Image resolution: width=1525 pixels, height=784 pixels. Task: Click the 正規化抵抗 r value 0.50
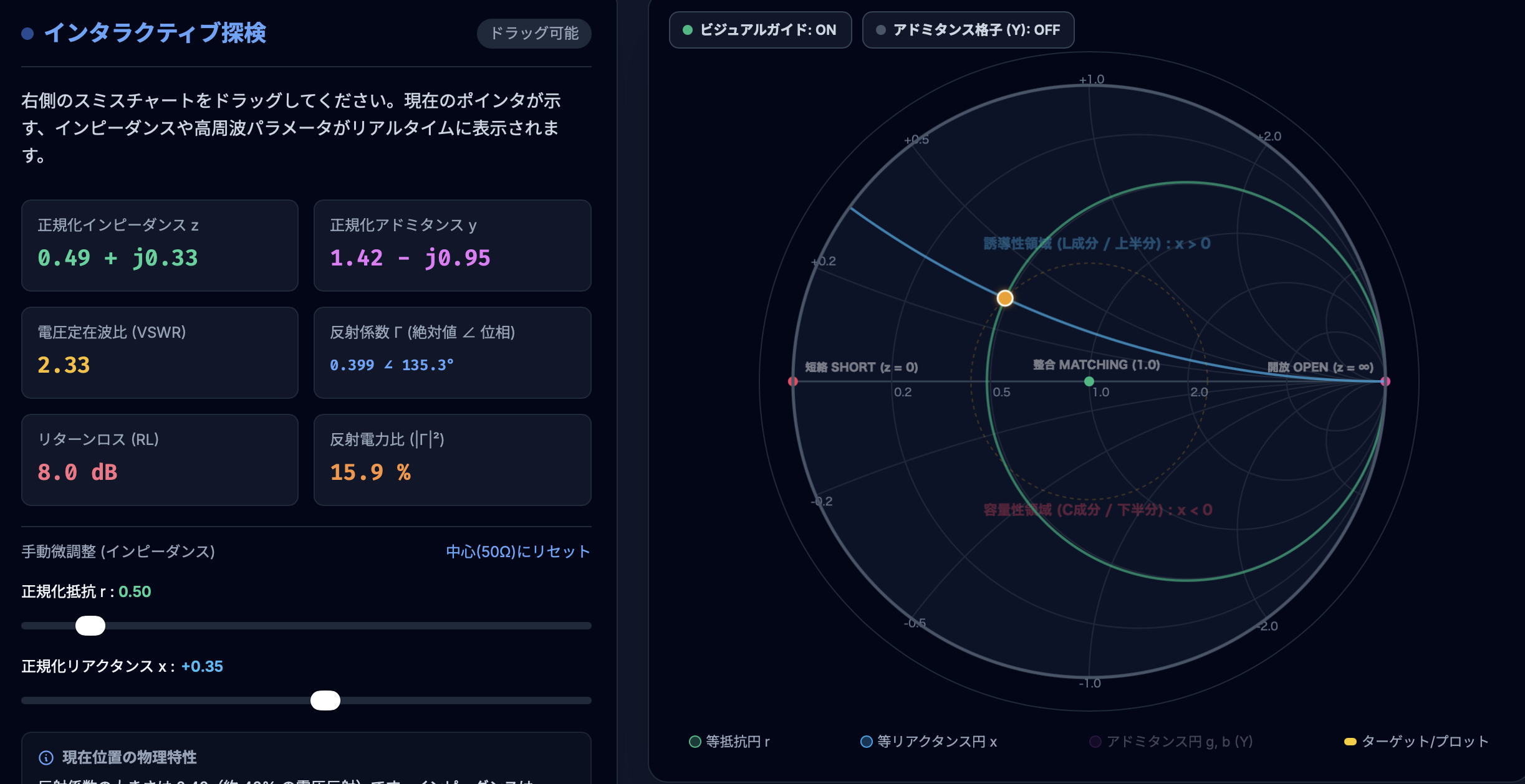point(135,591)
